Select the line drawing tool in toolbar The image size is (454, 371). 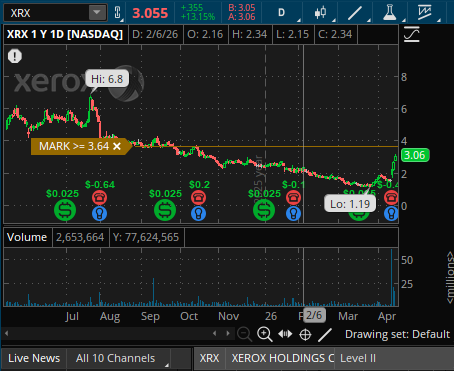click(355, 13)
